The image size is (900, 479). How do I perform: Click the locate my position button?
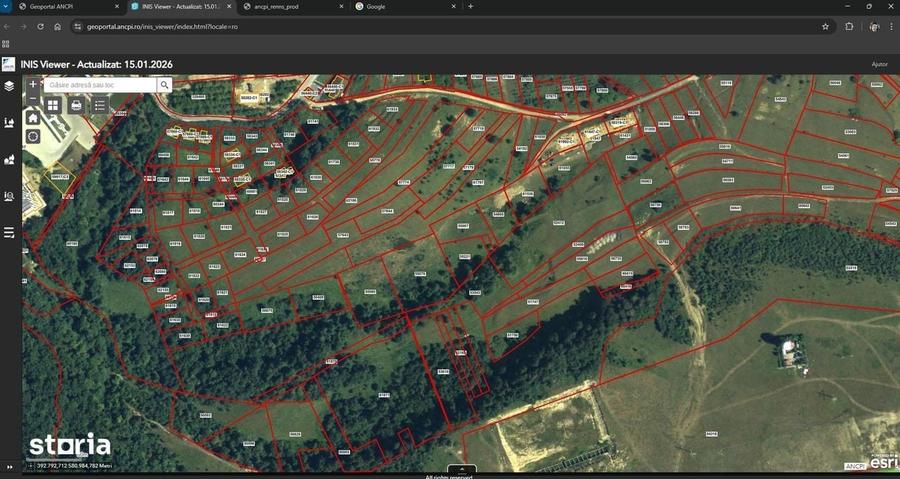[x=33, y=136]
